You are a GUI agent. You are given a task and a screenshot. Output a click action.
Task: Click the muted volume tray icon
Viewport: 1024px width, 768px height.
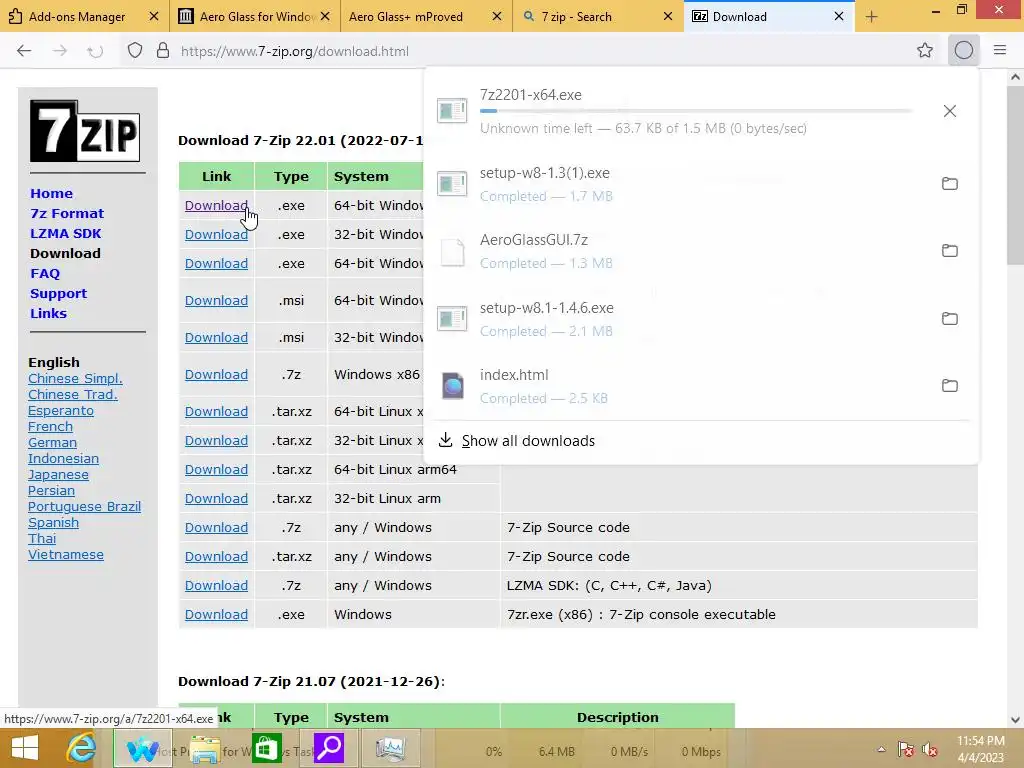[x=930, y=750]
